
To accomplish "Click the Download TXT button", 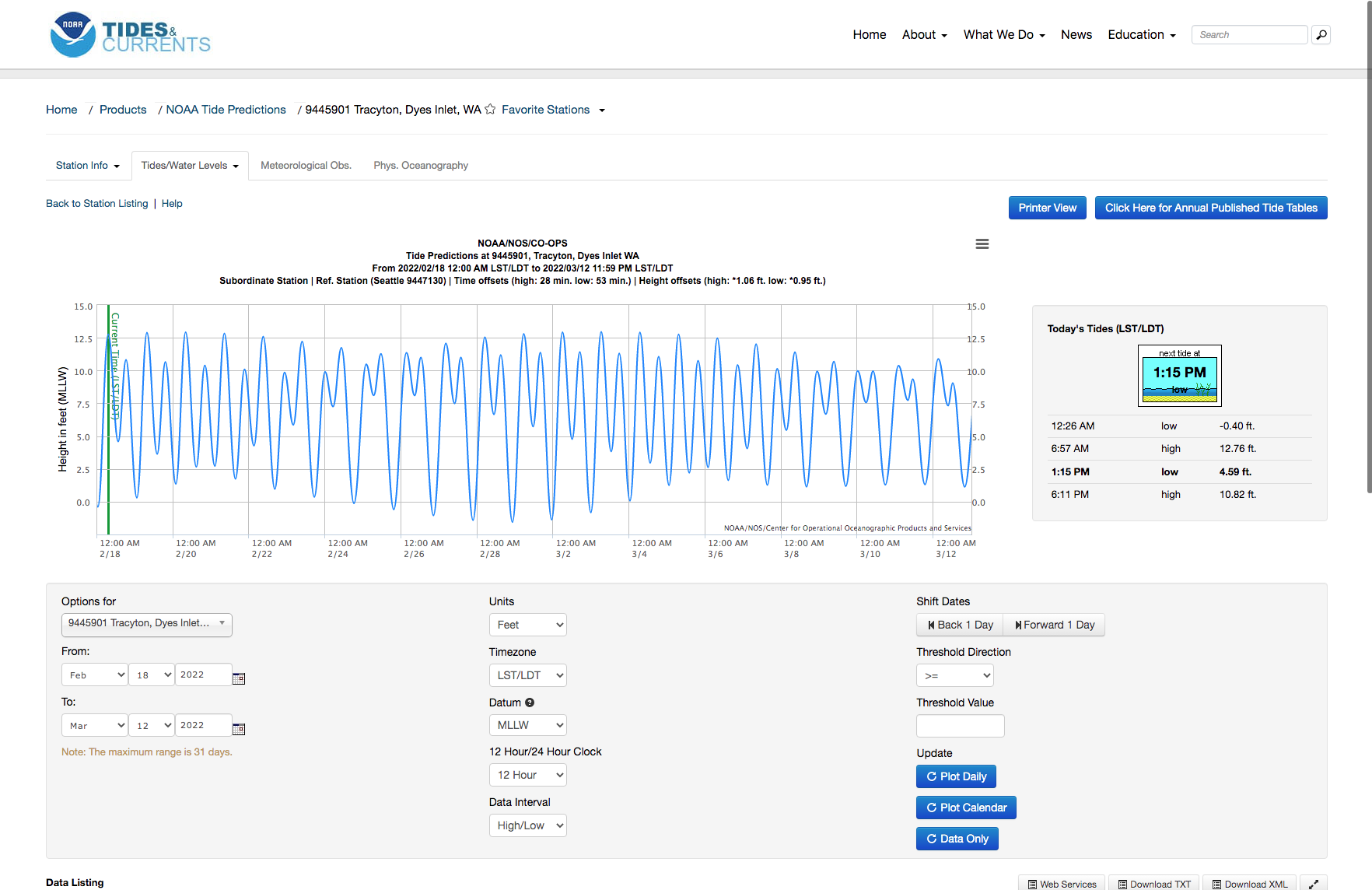I will (x=1154, y=884).
